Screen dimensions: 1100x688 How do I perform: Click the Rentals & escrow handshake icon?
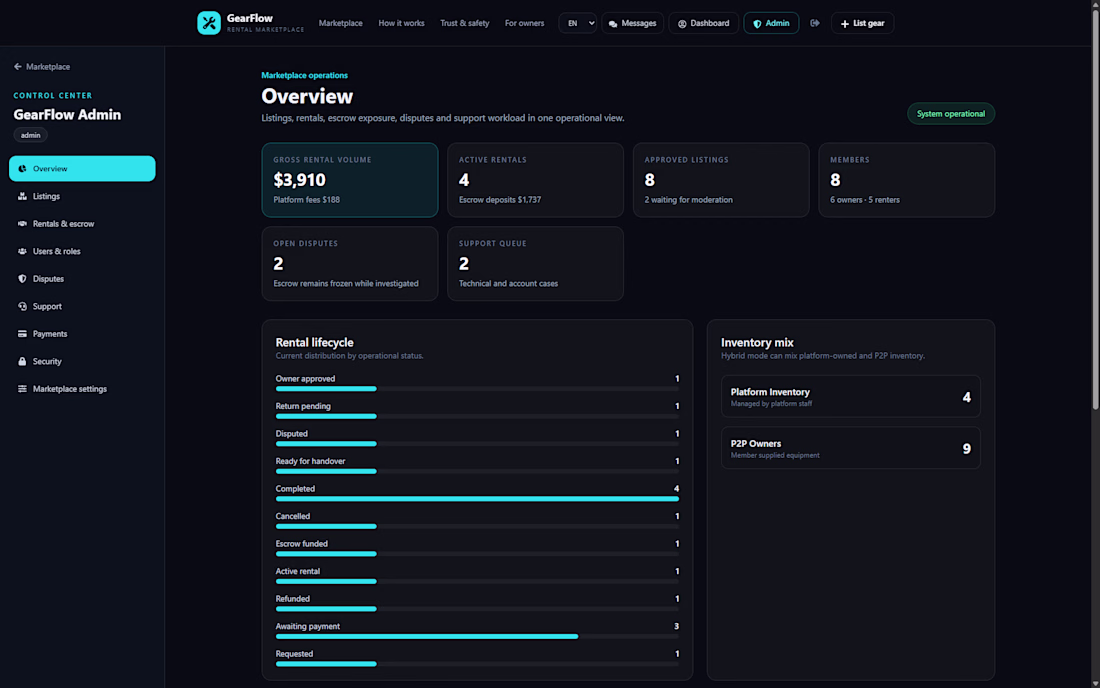pos(22,224)
